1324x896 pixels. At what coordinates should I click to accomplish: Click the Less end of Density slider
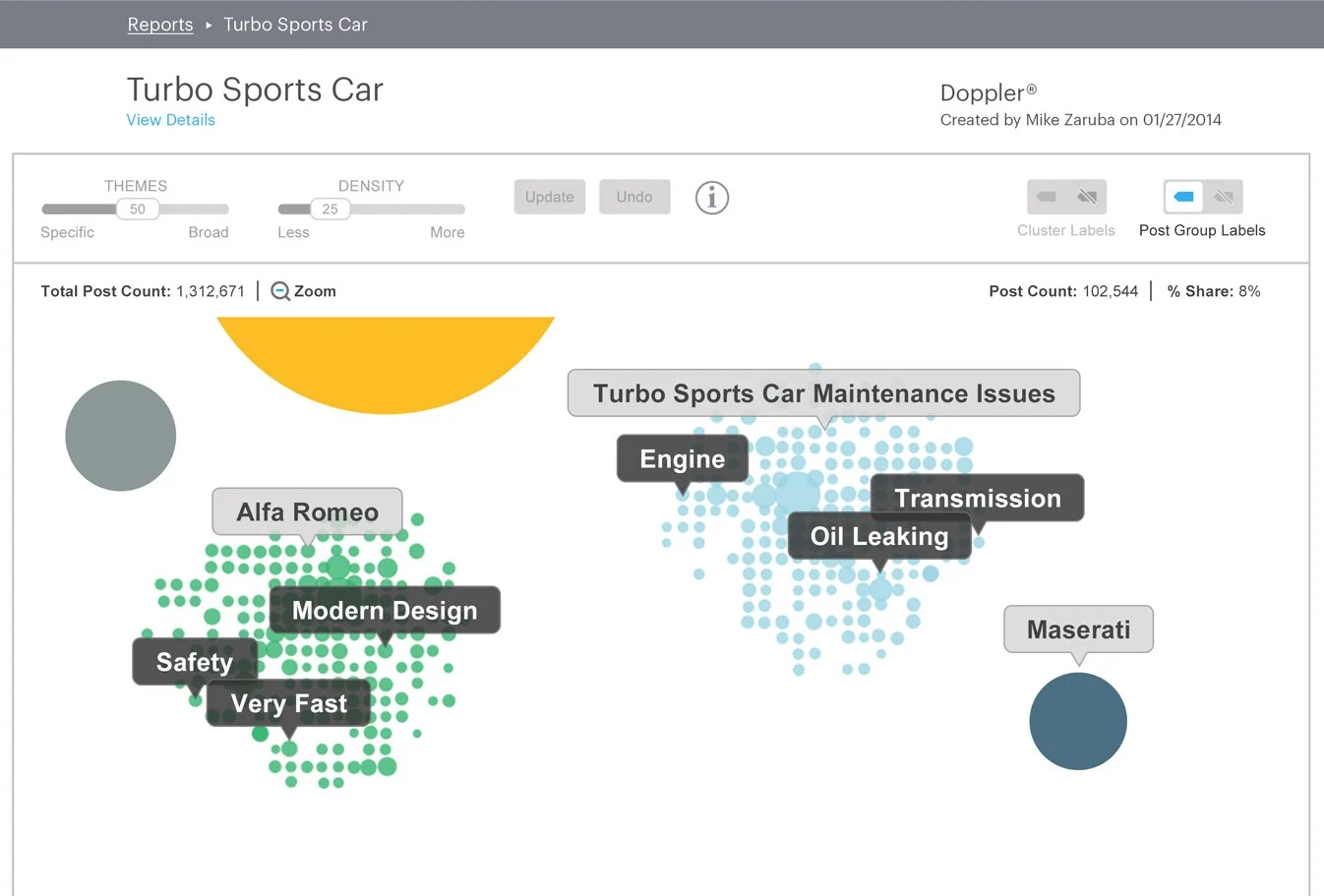pyautogui.click(x=293, y=232)
